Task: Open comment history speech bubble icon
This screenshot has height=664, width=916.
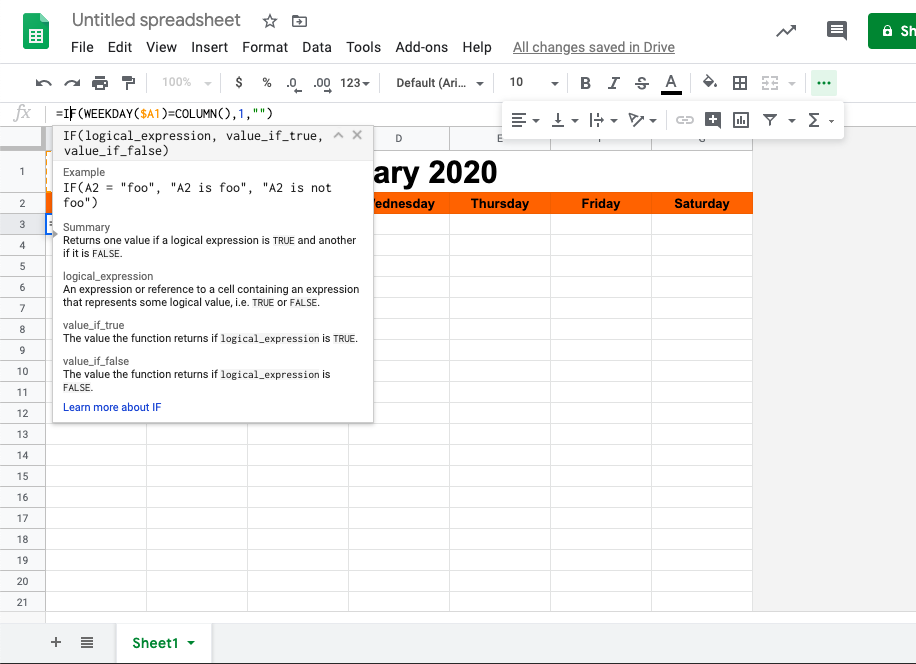Action: (837, 31)
